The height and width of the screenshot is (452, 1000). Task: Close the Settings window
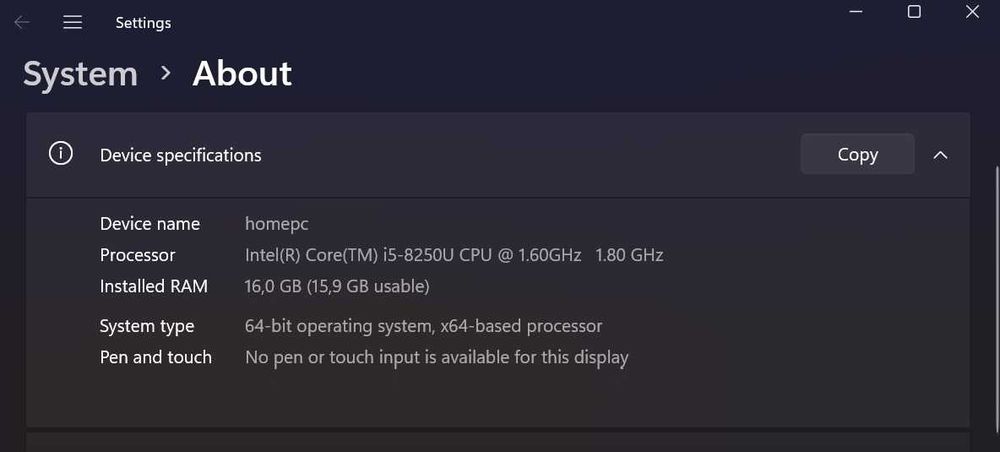(x=972, y=12)
